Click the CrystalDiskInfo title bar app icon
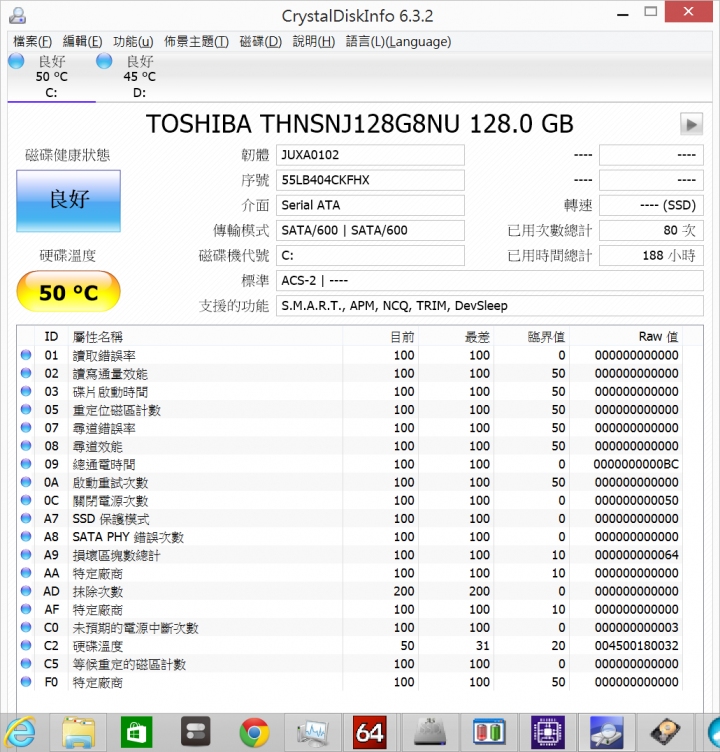This screenshot has height=752, width=720. pyautogui.click(x=17, y=15)
